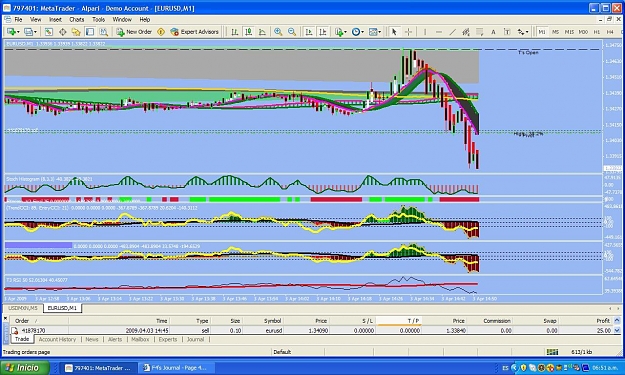Screen dimensions: 625x375
Task: Select the sell order 41878170 row
Action: [312, 330]
